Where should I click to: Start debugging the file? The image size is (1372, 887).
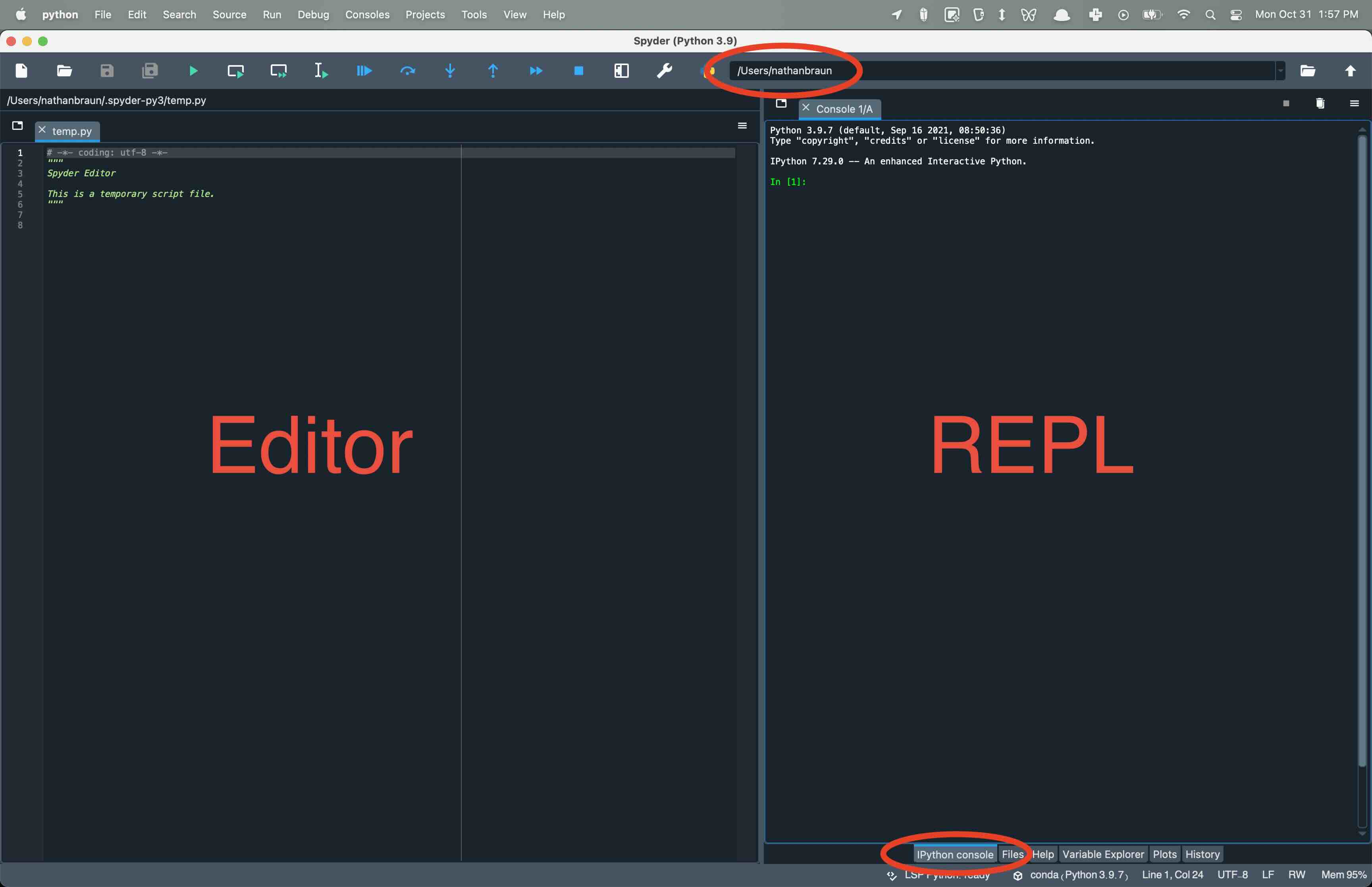(x=364, y=70)
